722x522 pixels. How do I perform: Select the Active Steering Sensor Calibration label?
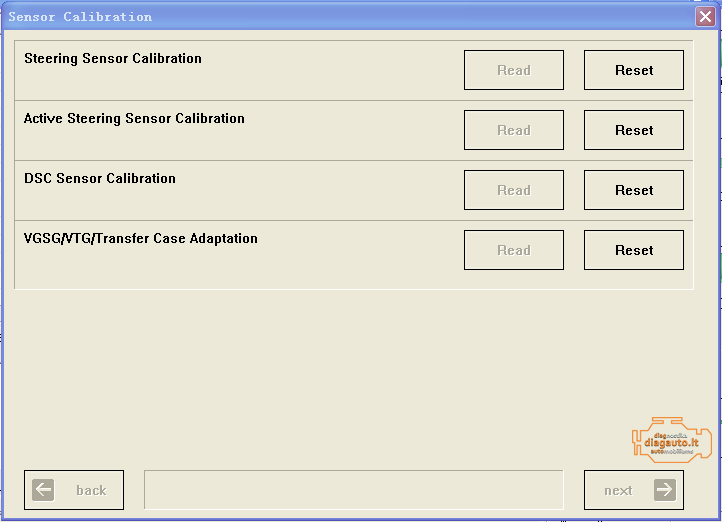coord(134,118)
